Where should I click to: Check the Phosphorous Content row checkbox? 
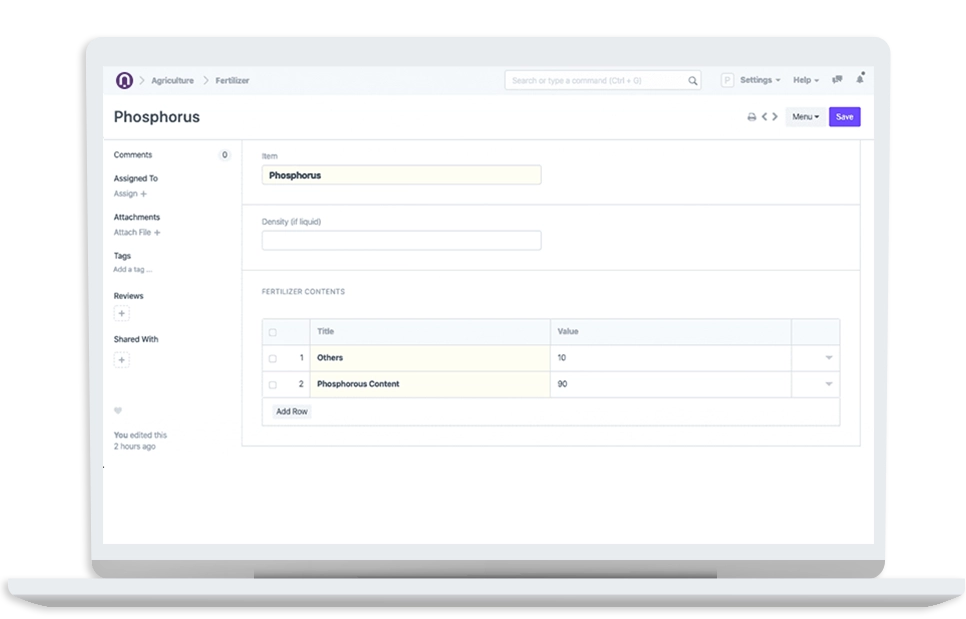click(x=272, y=384)
